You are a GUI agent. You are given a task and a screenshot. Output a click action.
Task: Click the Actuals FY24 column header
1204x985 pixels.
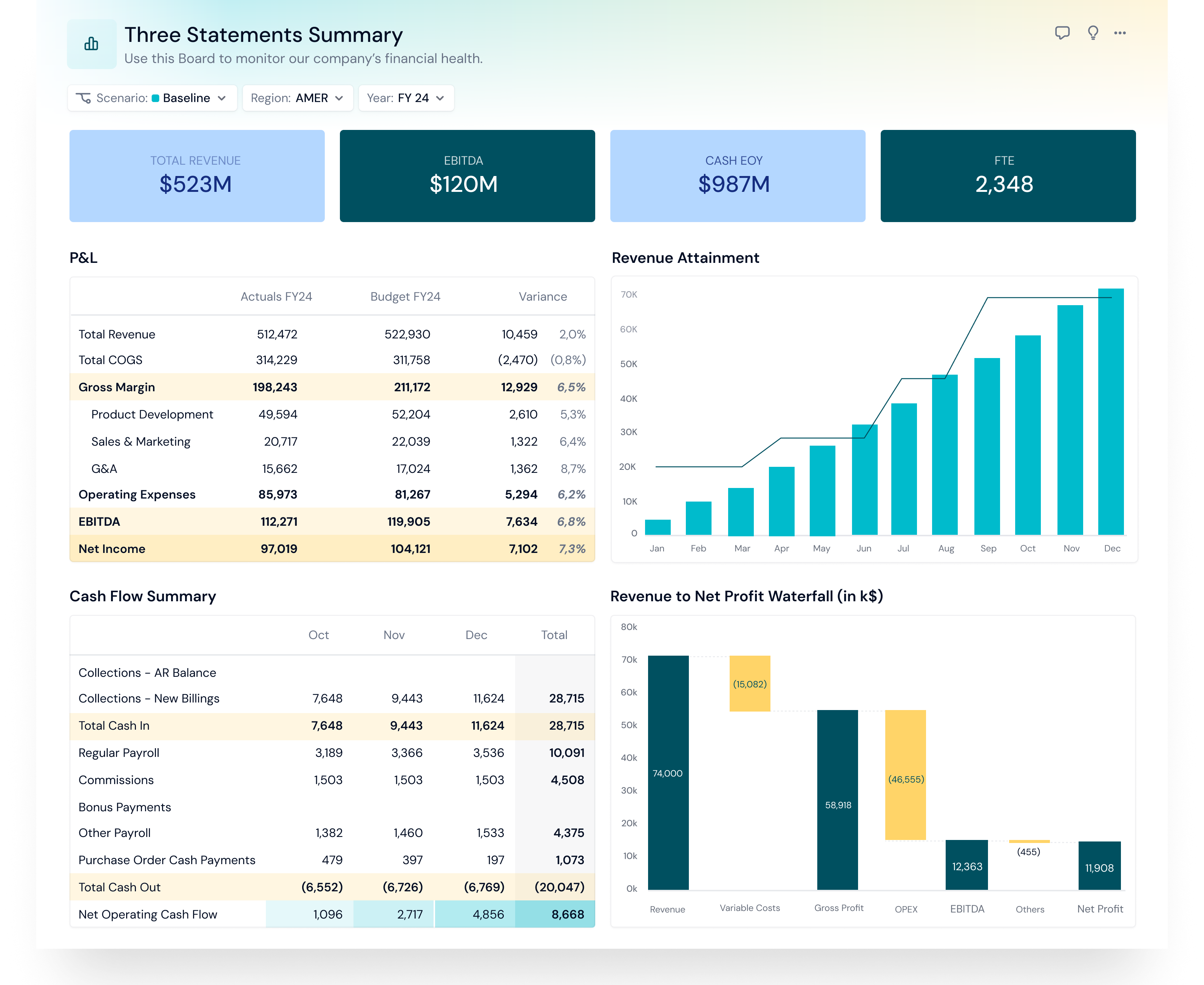276,297
